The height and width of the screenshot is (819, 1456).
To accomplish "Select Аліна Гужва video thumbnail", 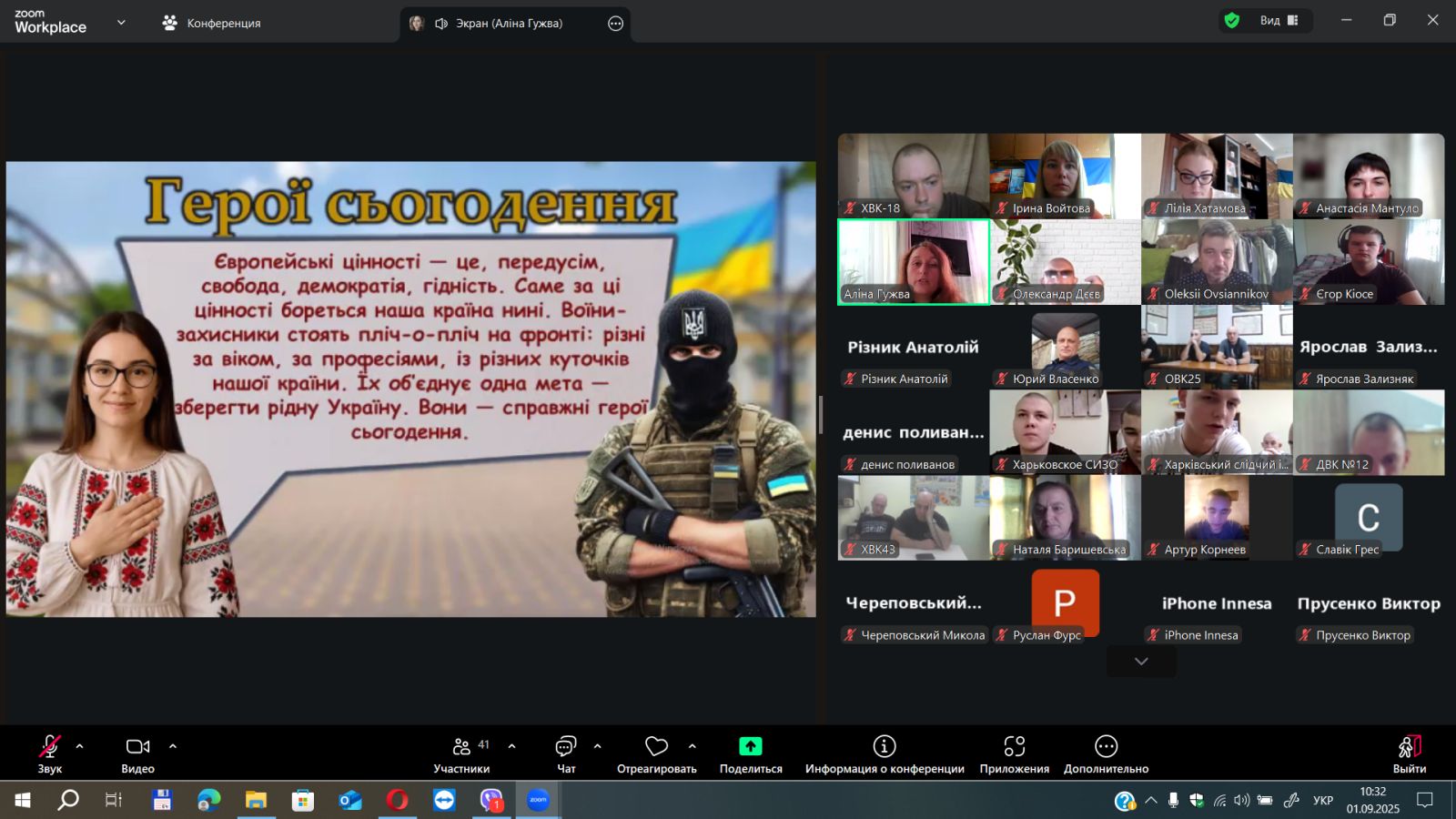I will point(913,262).
